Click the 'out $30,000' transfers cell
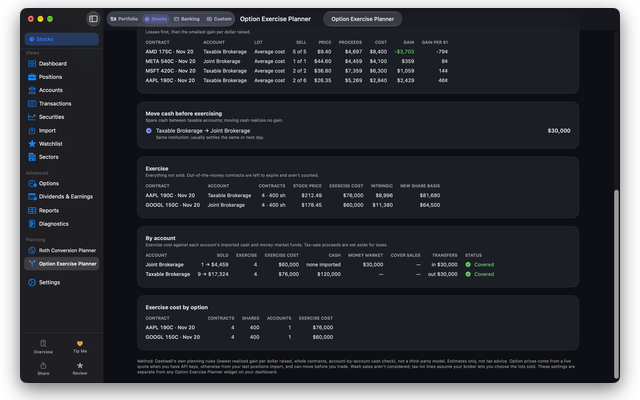This screenshot has height=400, width=640. click(442, 274)
